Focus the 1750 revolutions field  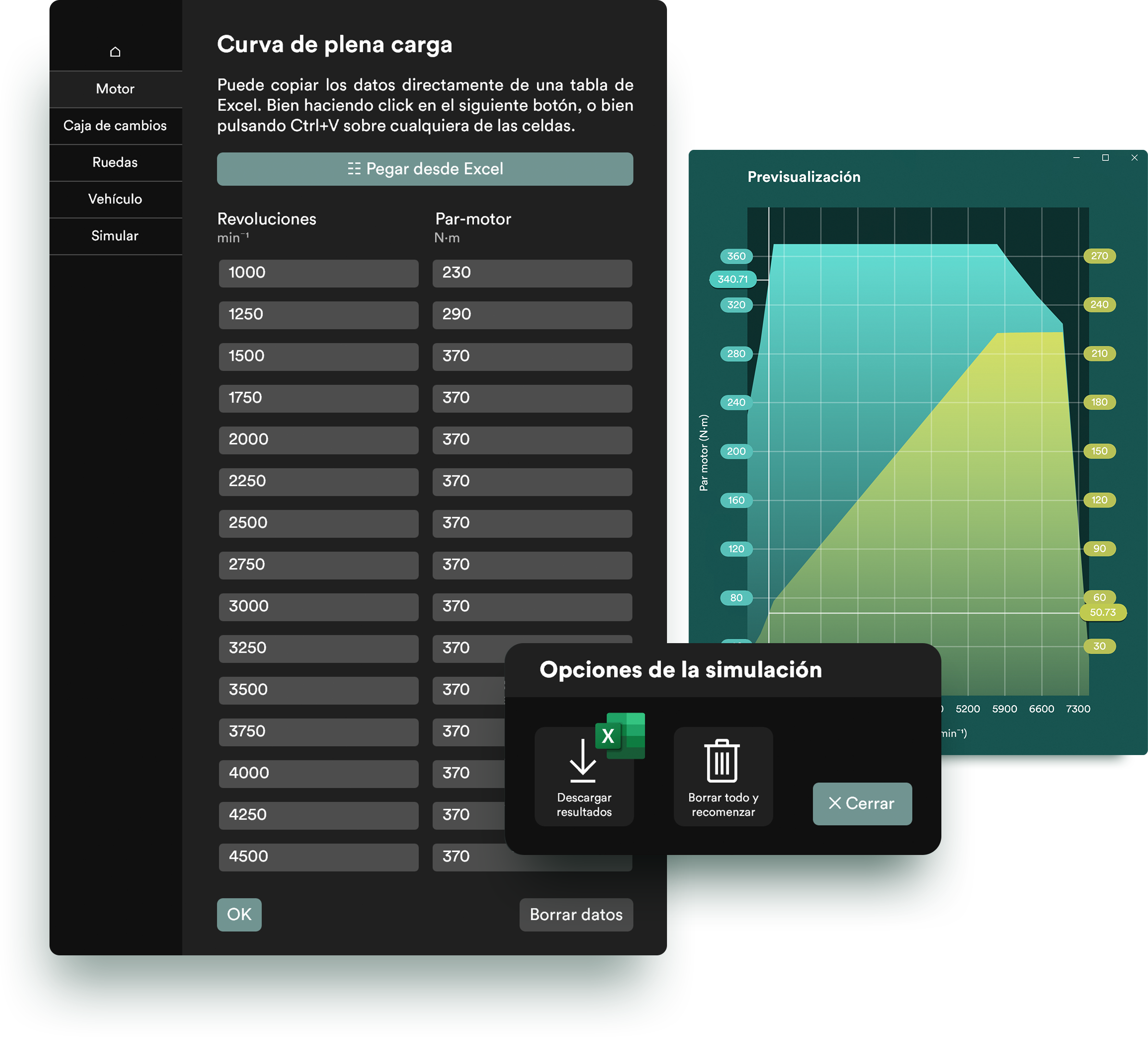[319, 398]
